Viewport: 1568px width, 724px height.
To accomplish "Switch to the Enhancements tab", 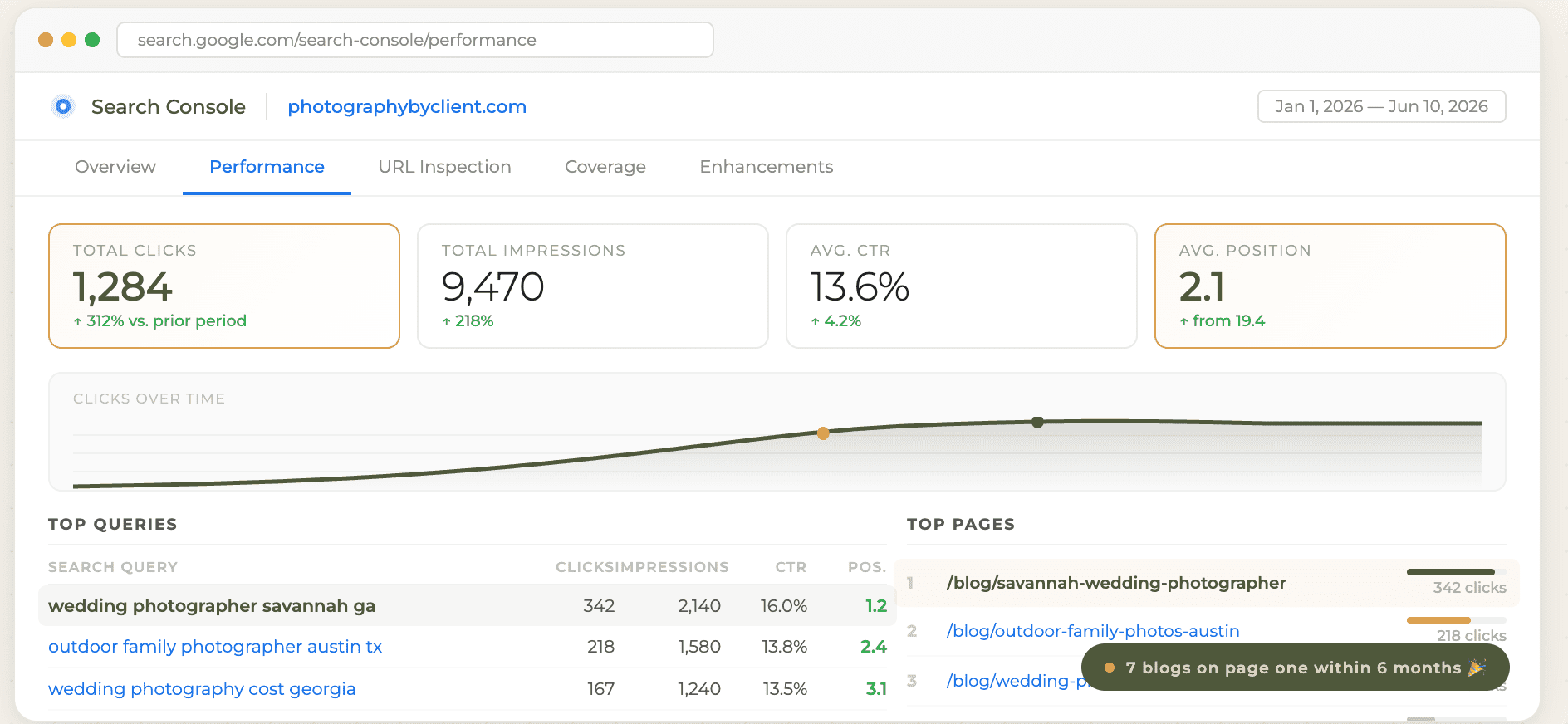I will click(766, 167).
